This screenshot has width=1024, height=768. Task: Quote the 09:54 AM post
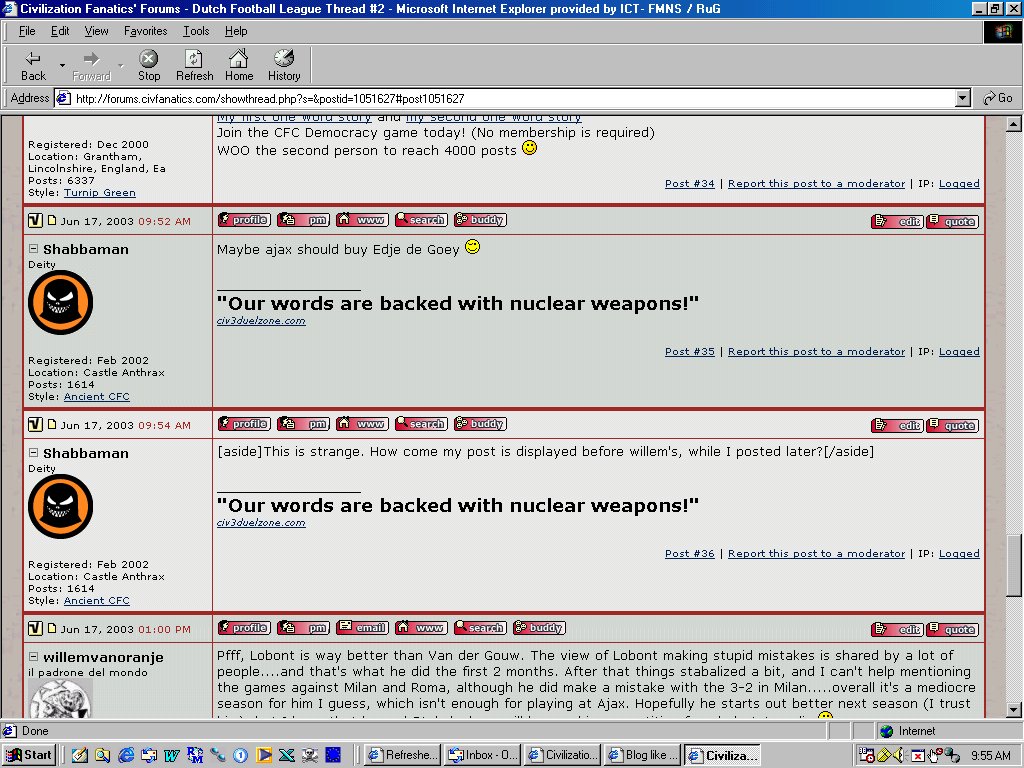(953, 425)
